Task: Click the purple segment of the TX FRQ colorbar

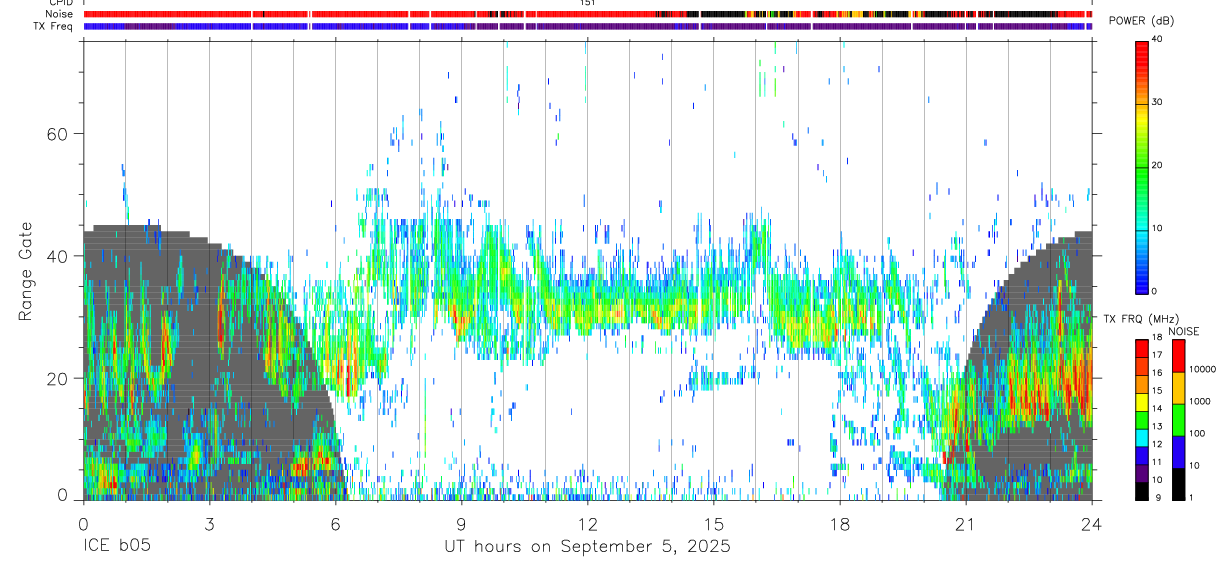Action: (1141, 473)
